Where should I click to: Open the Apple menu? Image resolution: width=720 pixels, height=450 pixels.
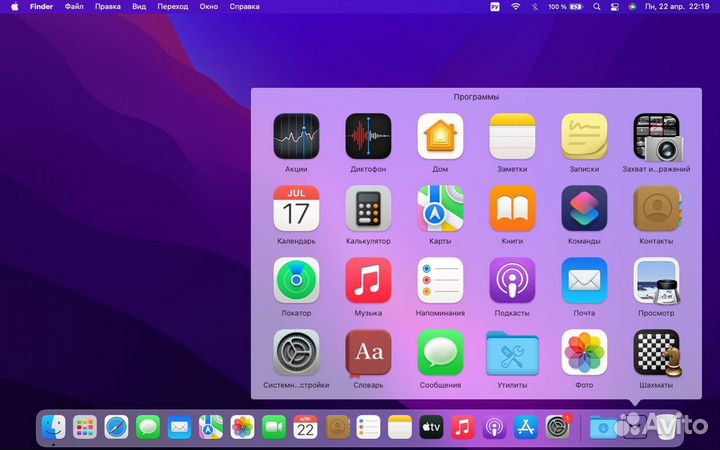(14, 7)
